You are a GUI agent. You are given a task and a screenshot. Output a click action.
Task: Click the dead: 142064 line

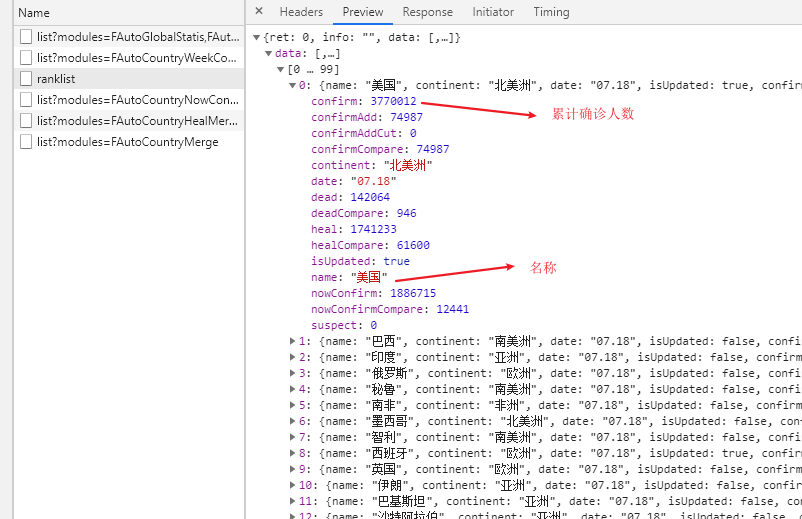click(350, 197)
